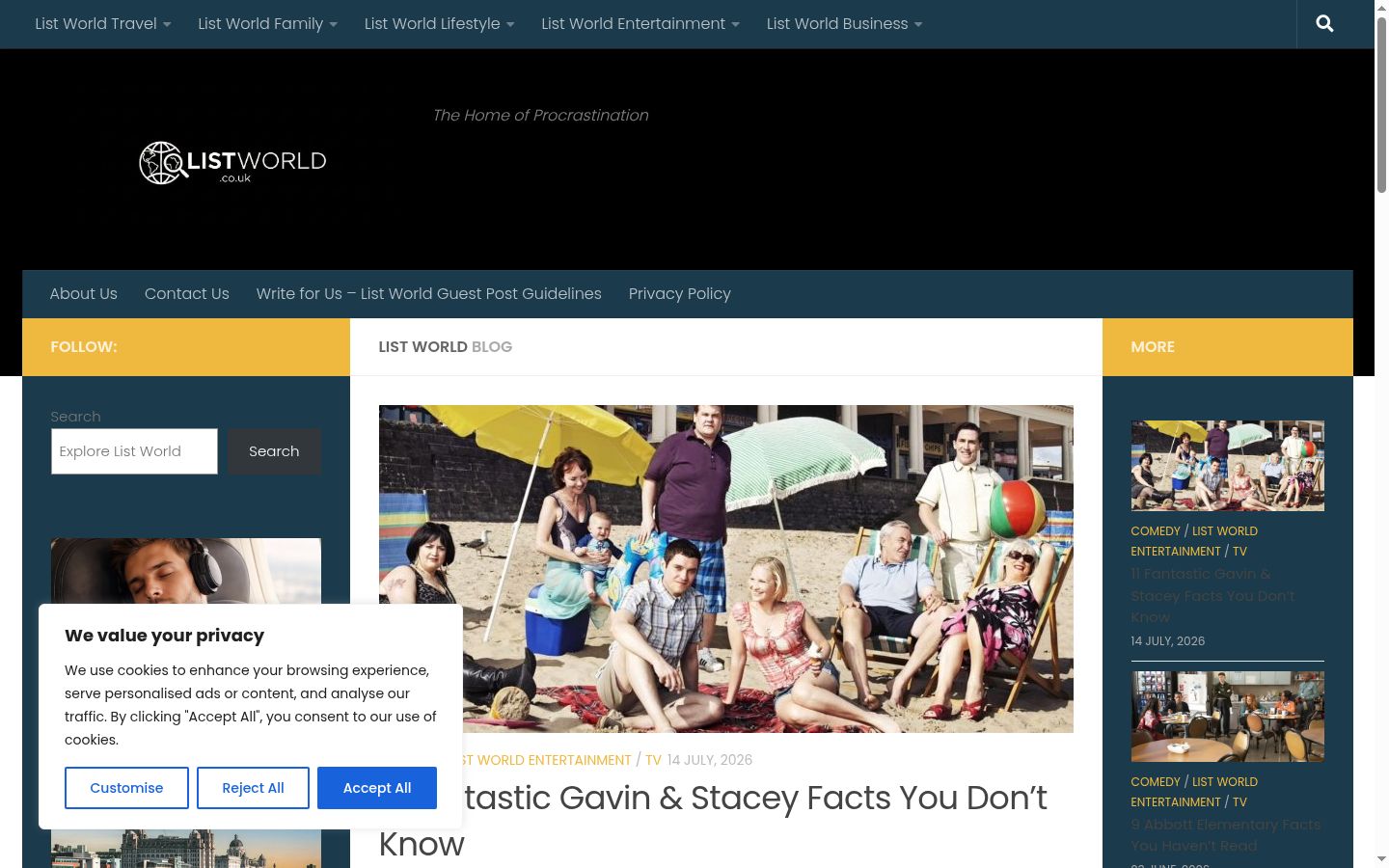Open '9 Abbott Elementary Facts' sidebar link
This screenshot has height=868, width=1389.
tap(1226, 835)
